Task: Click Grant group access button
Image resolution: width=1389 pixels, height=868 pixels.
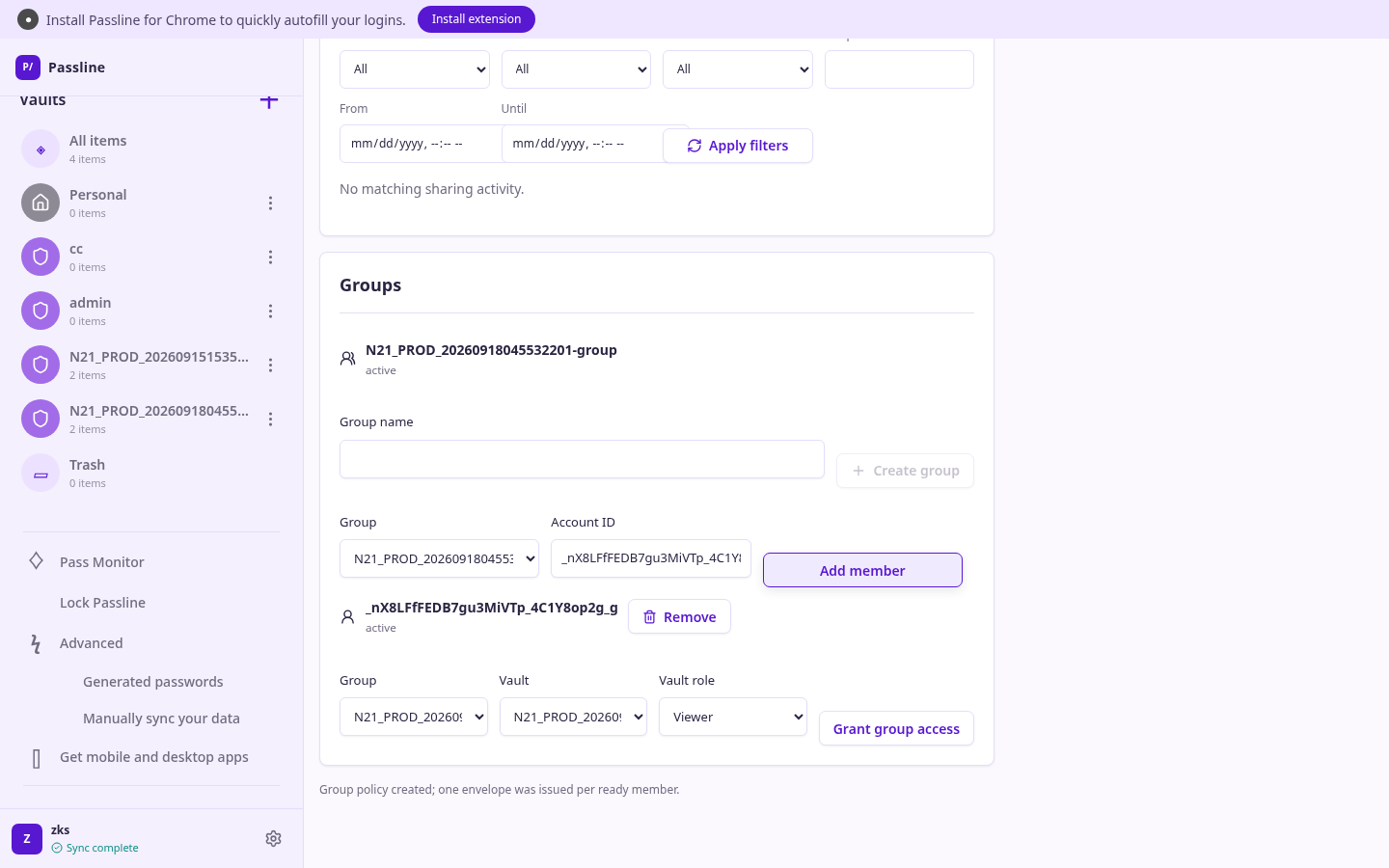Action: coord(896,729)
